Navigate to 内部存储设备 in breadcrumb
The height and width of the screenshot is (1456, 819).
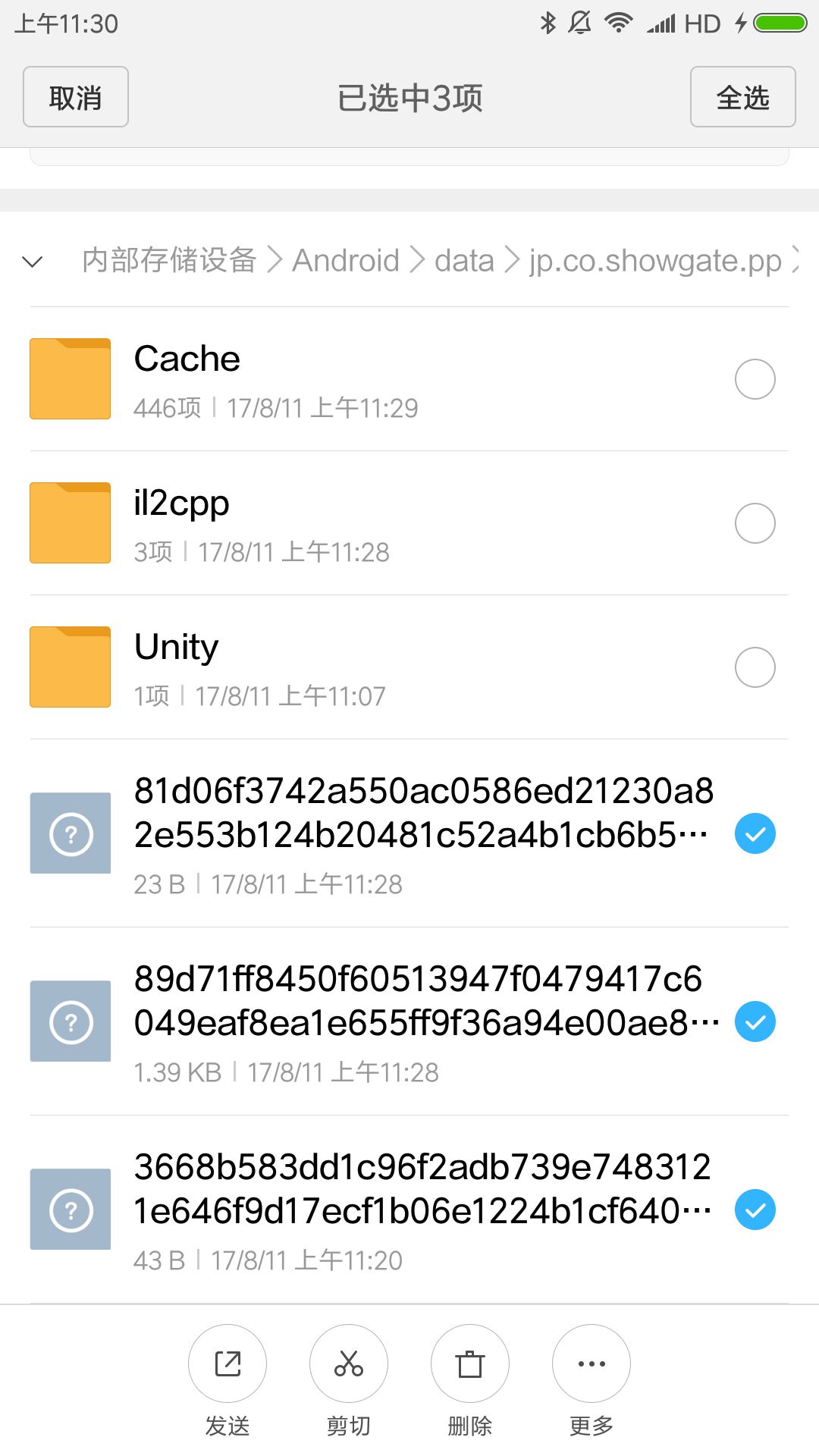[x=169, y=260]
